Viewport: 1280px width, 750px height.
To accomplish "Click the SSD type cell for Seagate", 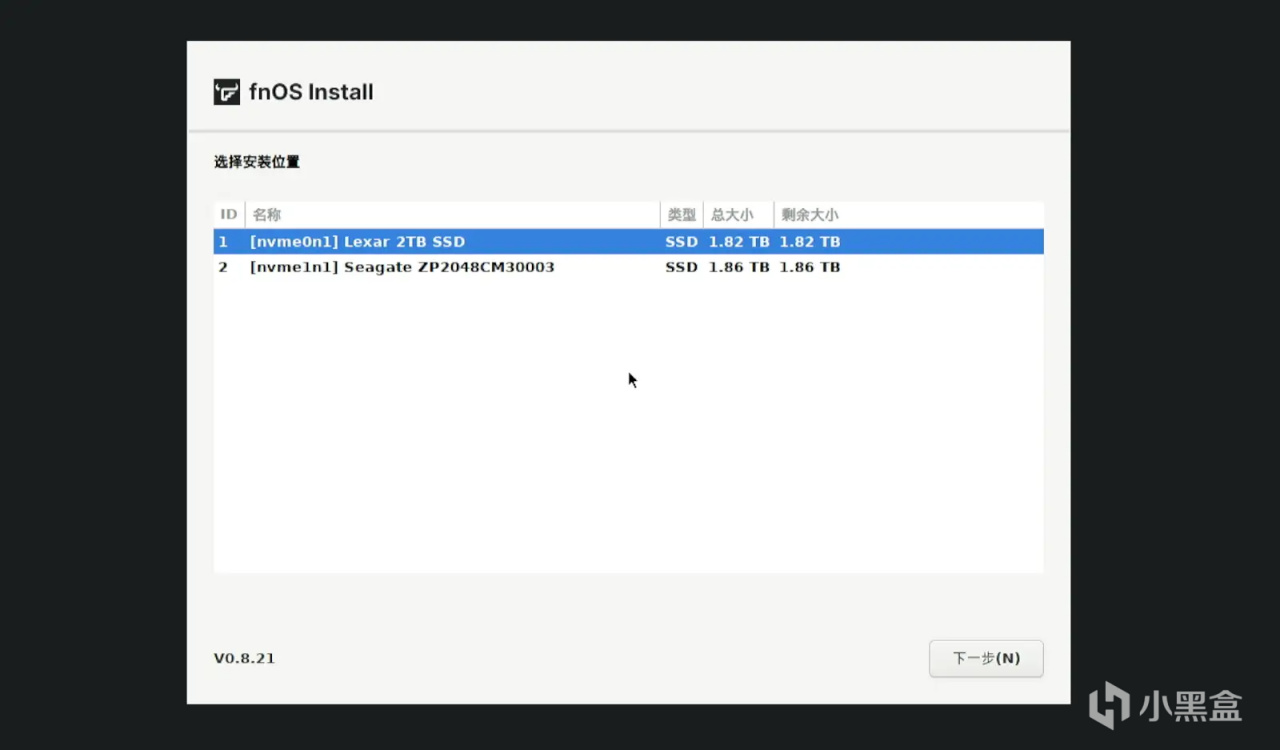I will point(682,268).
